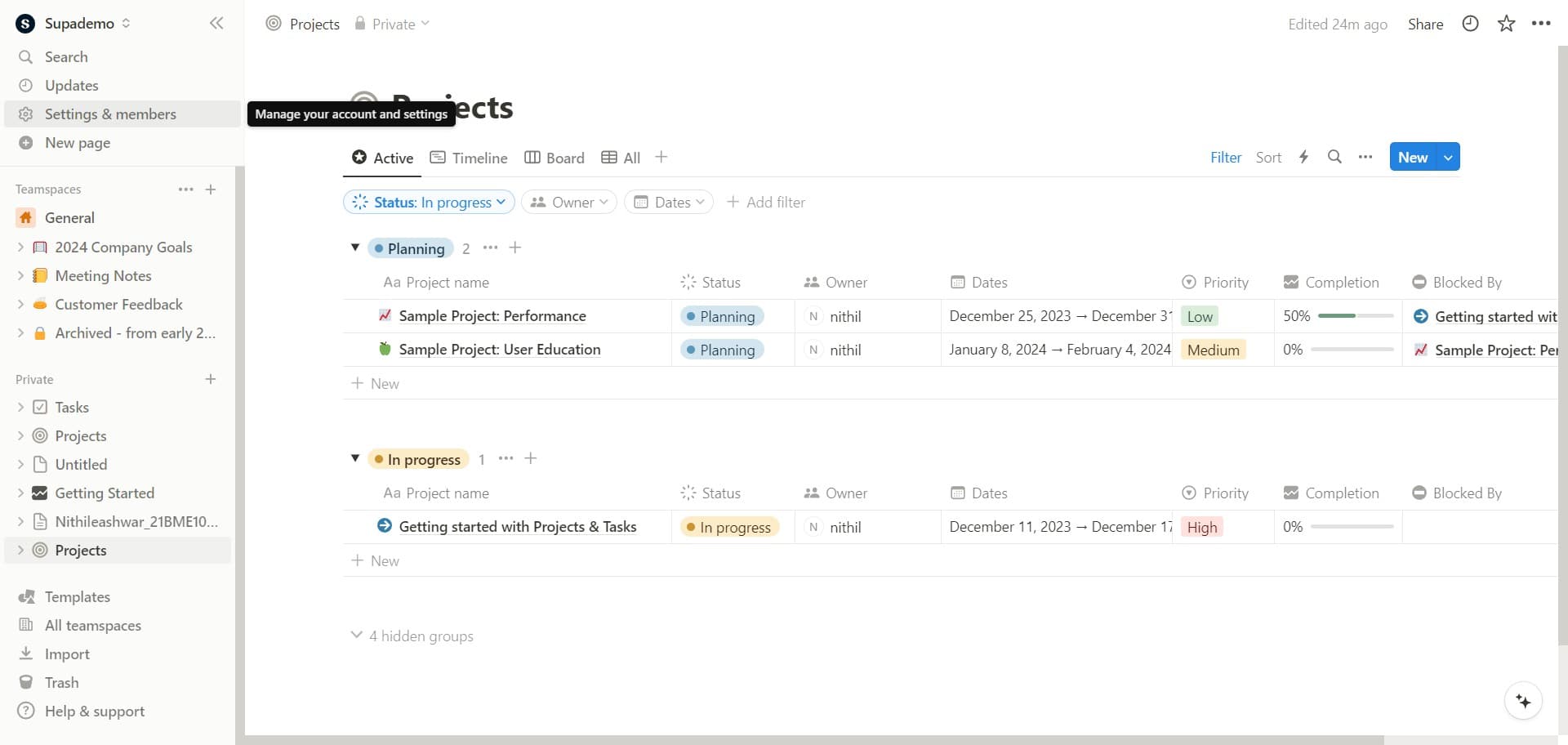Image resolution: width=1568 pixels, height=745 pixels.
Task: Click the Share button
Action: pyautogui.click(x=1424, y=24)
